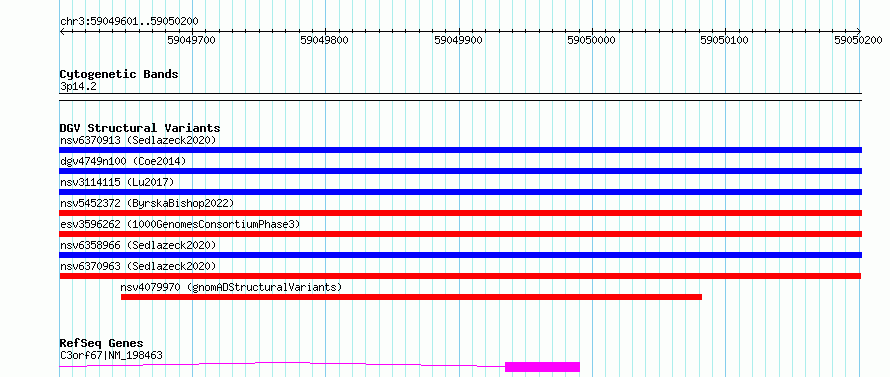Screen dimensions: 890x377
Task: Click the nsv6370963 (Sedlazeck2020) red bar
Action: coord(460,276)
